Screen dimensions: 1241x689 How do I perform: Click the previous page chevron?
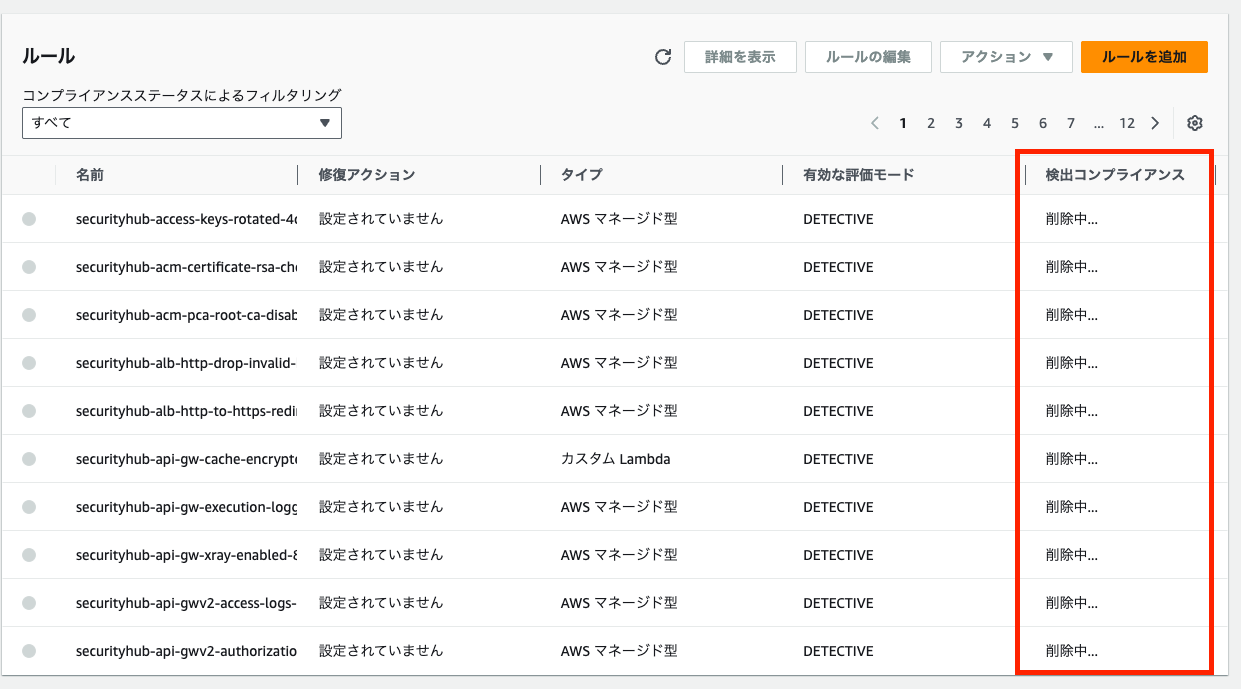[x=875, y=122]
